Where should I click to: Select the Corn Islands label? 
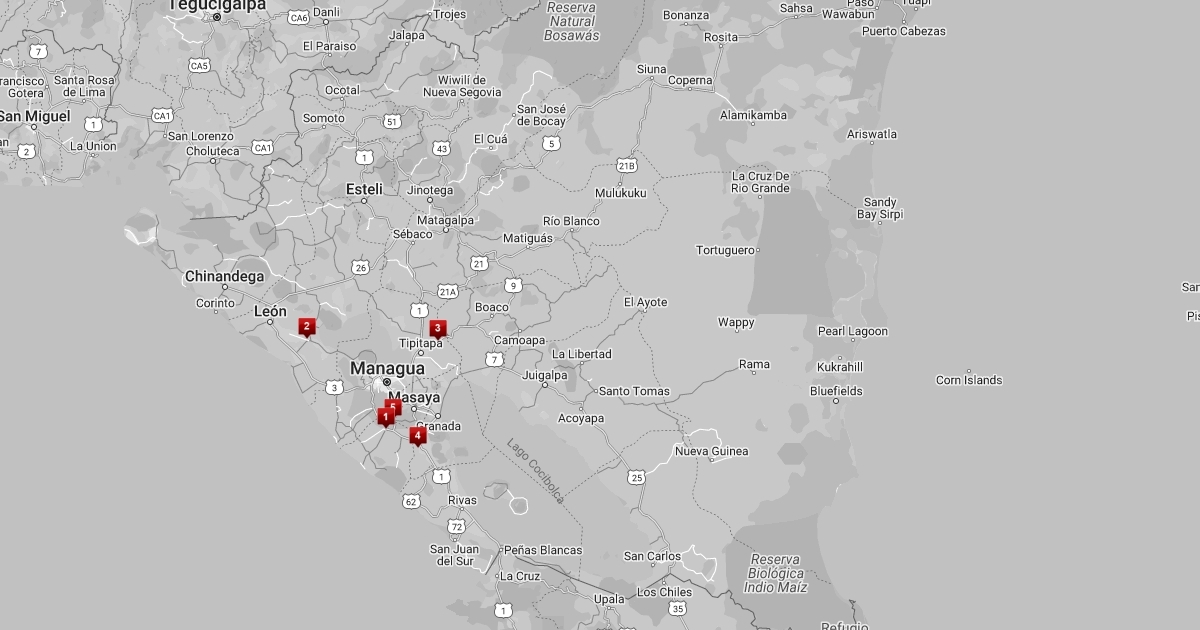tap(968, 380)
